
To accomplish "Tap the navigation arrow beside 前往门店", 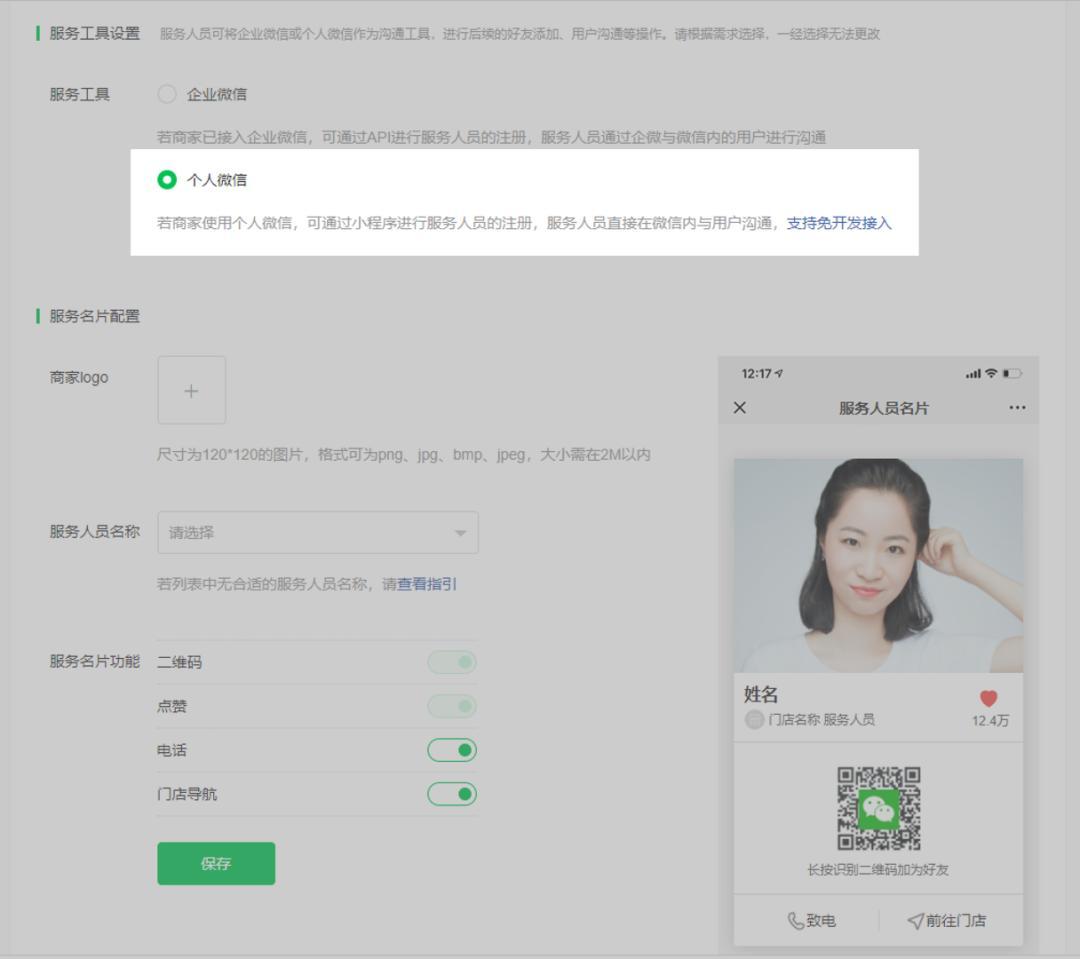I will coord(915,921).
